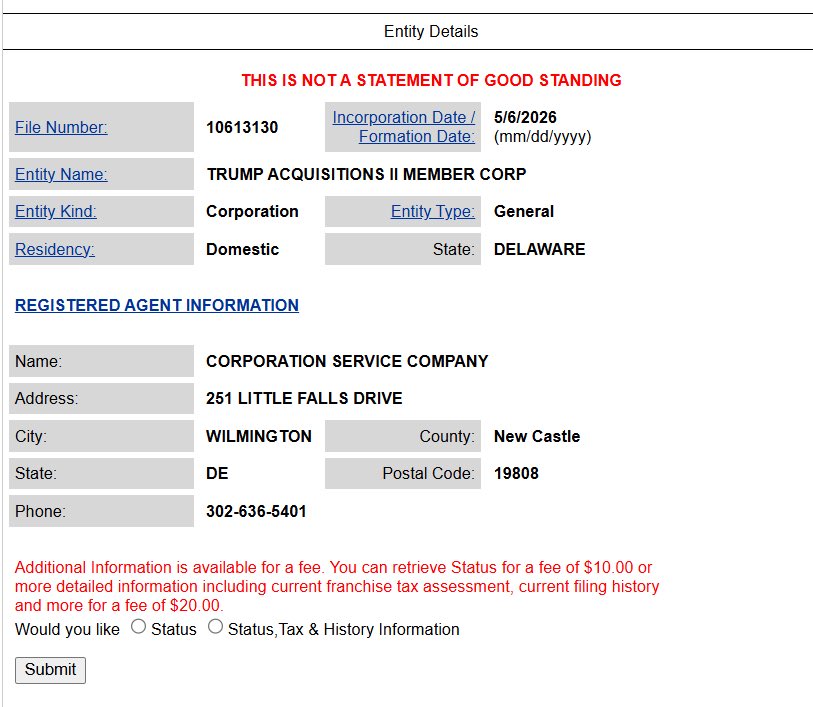
Task: Open the File Number help link
Action: 61,127
